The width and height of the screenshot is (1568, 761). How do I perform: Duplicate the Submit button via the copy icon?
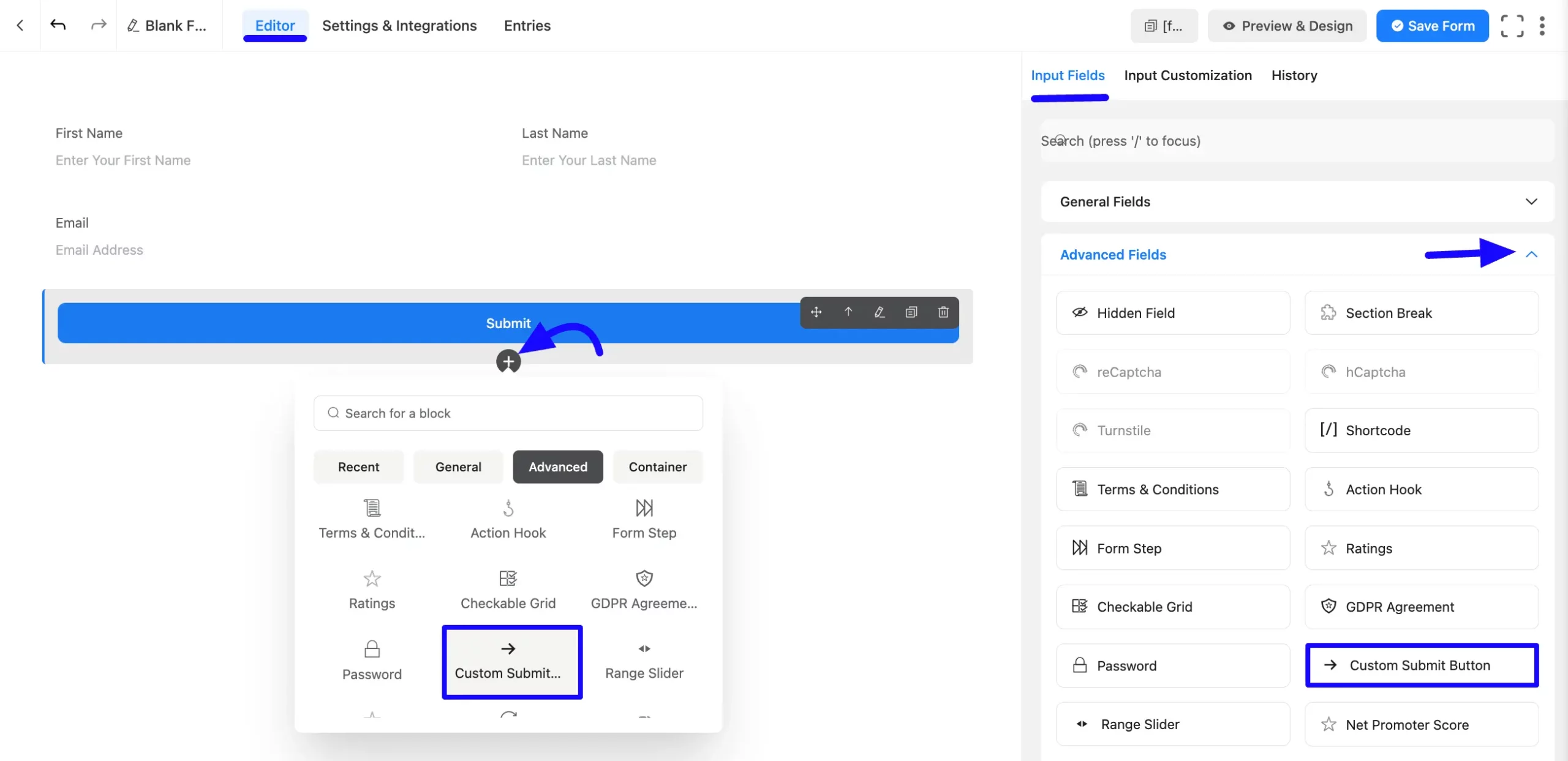click(911, 312)
